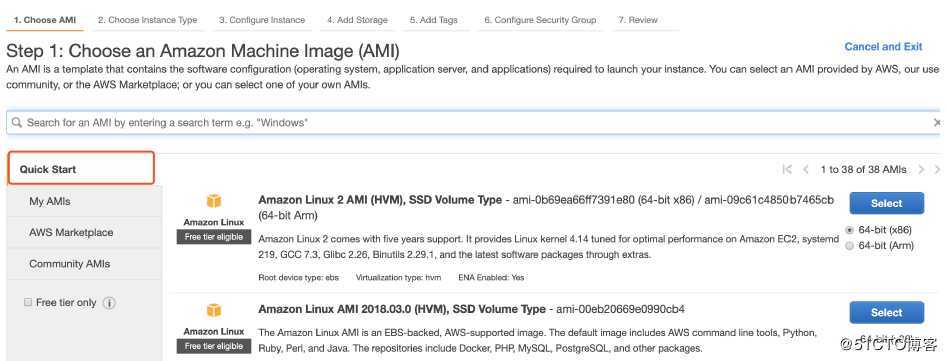Go to 2. Choose Instance Type tab
Screen dimensions: 947x361
pos(147,20)
